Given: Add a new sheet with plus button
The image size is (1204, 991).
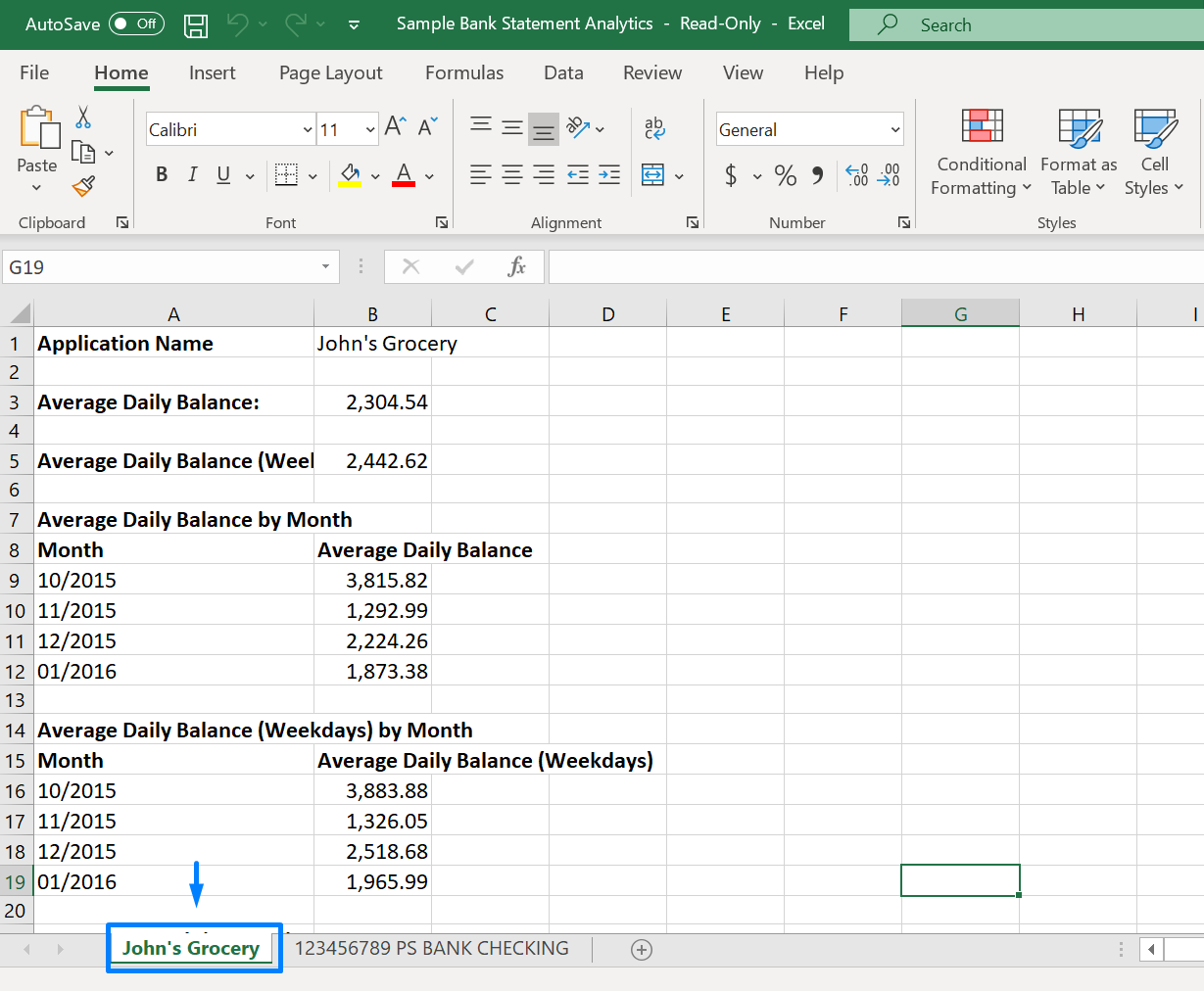Looking at the screenshot, I should 642,949.
